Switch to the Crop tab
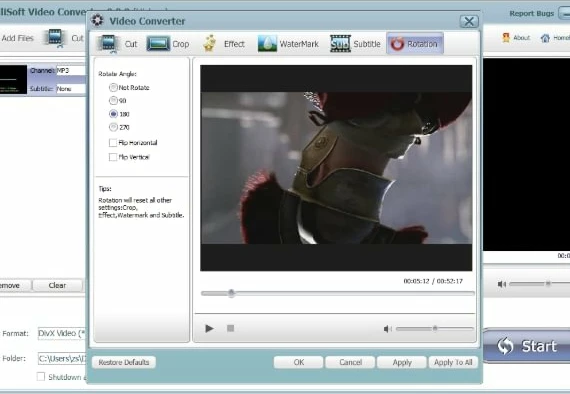 (168, 44)
